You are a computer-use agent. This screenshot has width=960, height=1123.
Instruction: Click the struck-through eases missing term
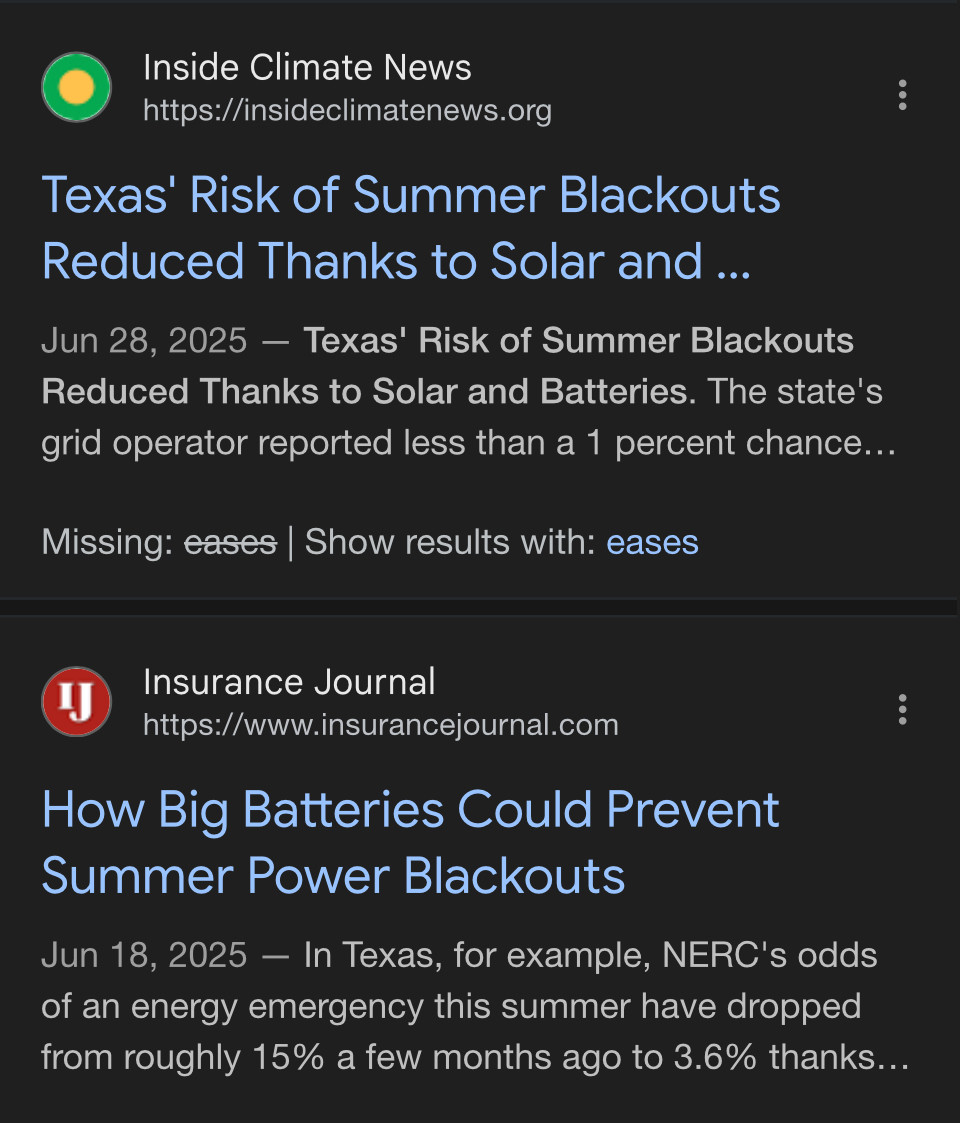coord(231,542)
